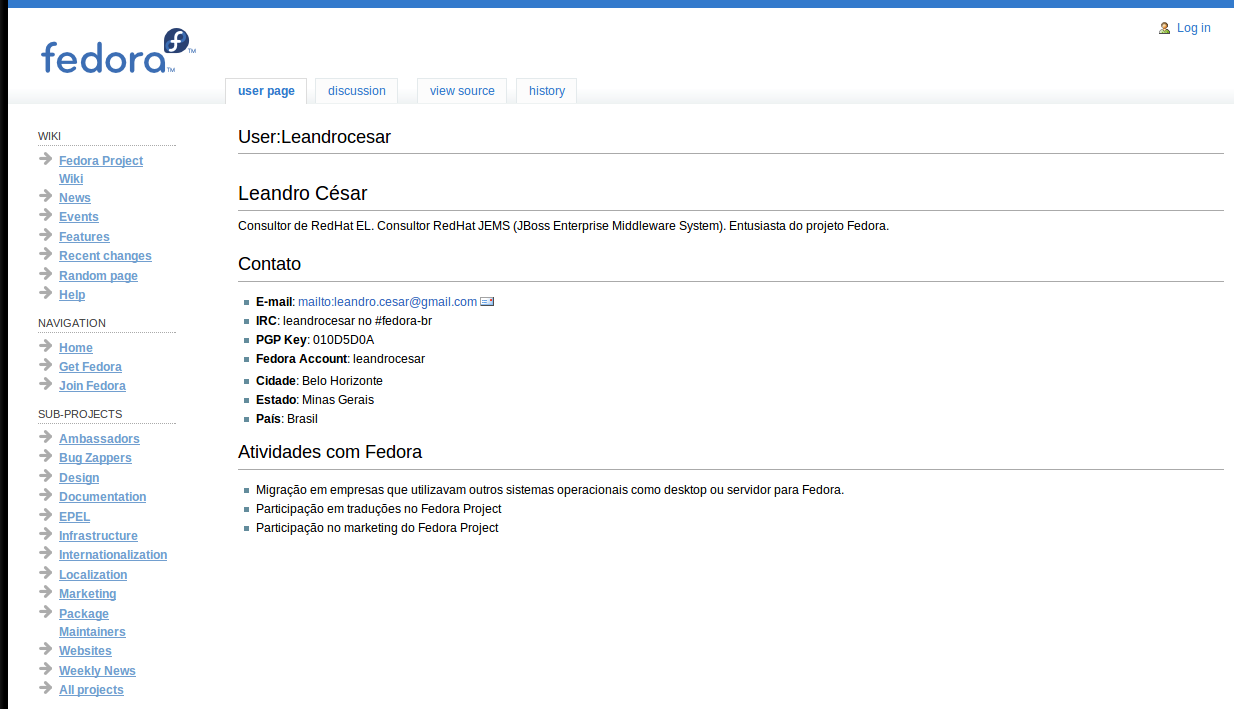Click the arrow icon beside Localization
This screenshot has width=1234, height=710.
click(46, 573)
